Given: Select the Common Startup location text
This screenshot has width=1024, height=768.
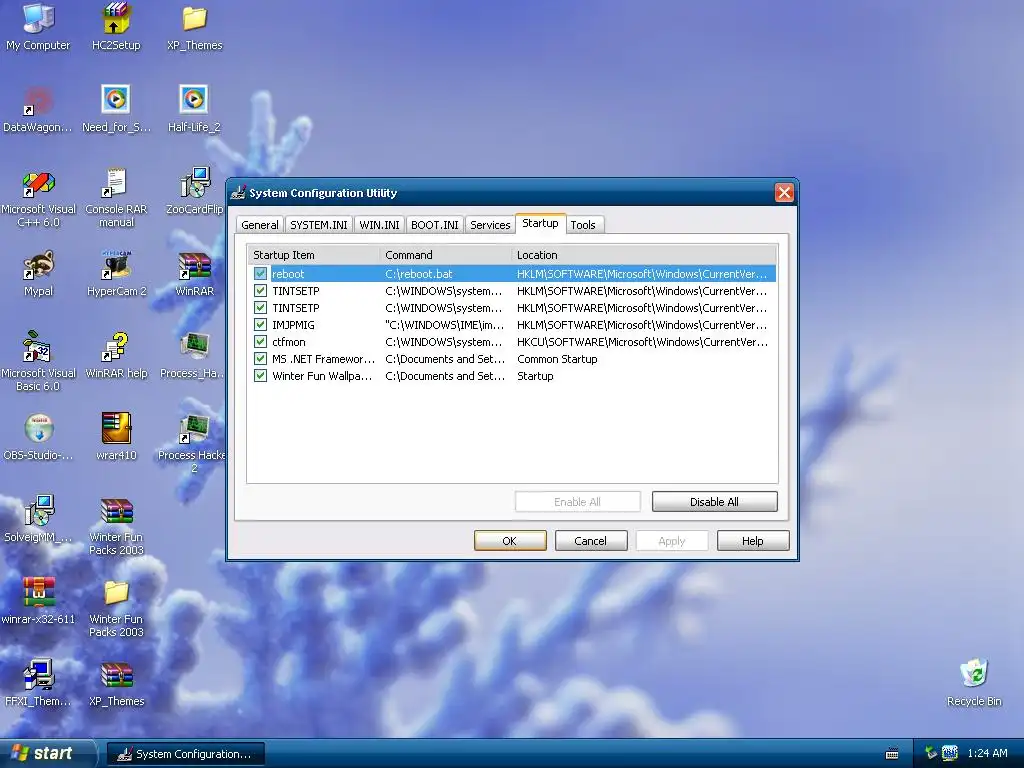Looking at the screenshot, I should pyautogui.click(x=557, y=359).
